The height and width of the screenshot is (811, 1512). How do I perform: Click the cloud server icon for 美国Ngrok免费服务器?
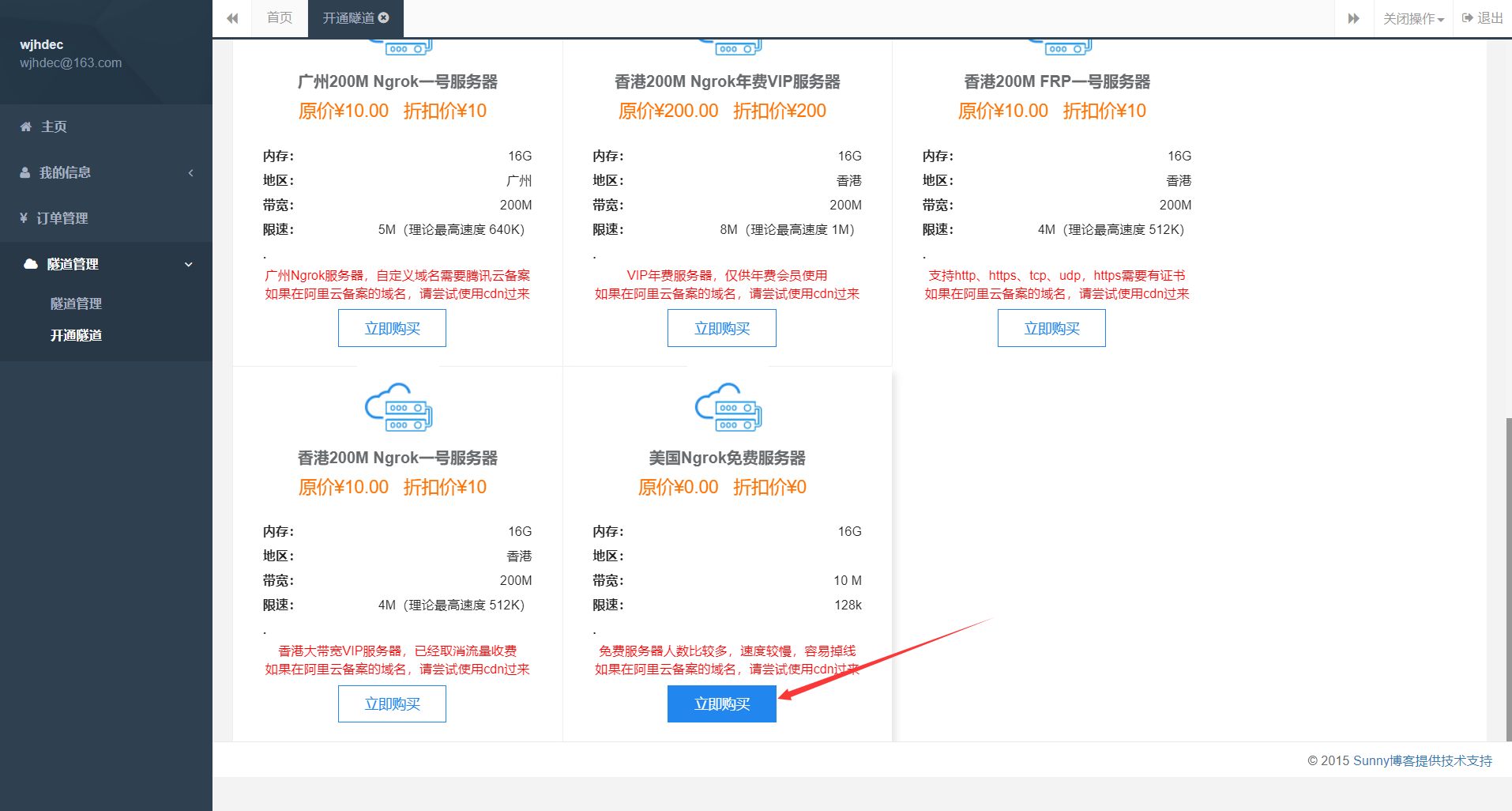coord(728,407)
